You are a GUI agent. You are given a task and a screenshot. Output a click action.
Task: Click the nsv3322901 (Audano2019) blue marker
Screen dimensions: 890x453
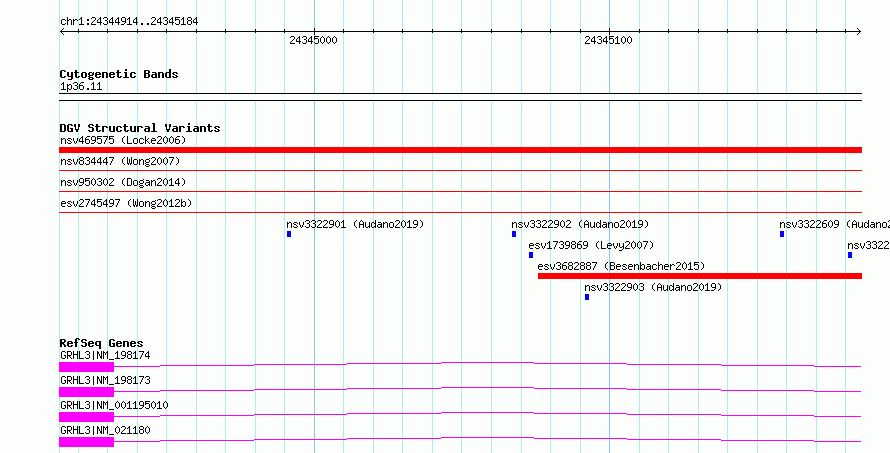click(x=289, y=234)
